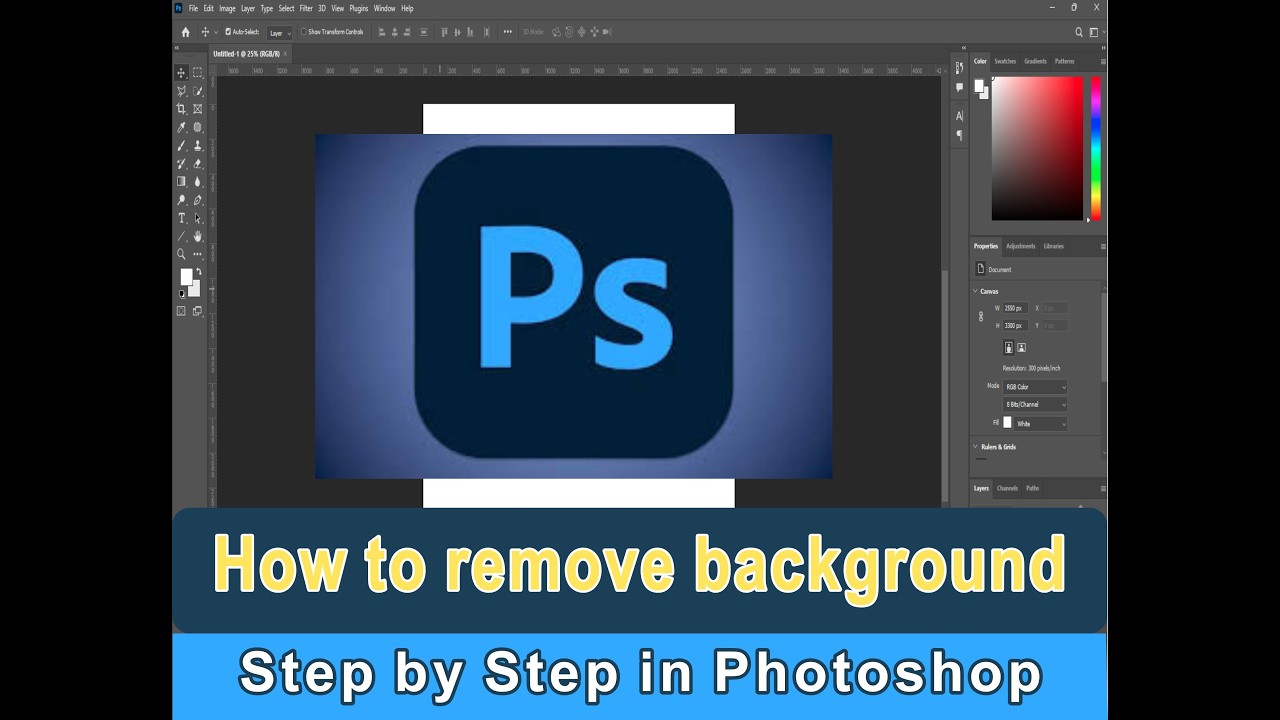
Task: Collapse the Rulers & Grids section
Action: pyautogui.click(x=976, y=447)
